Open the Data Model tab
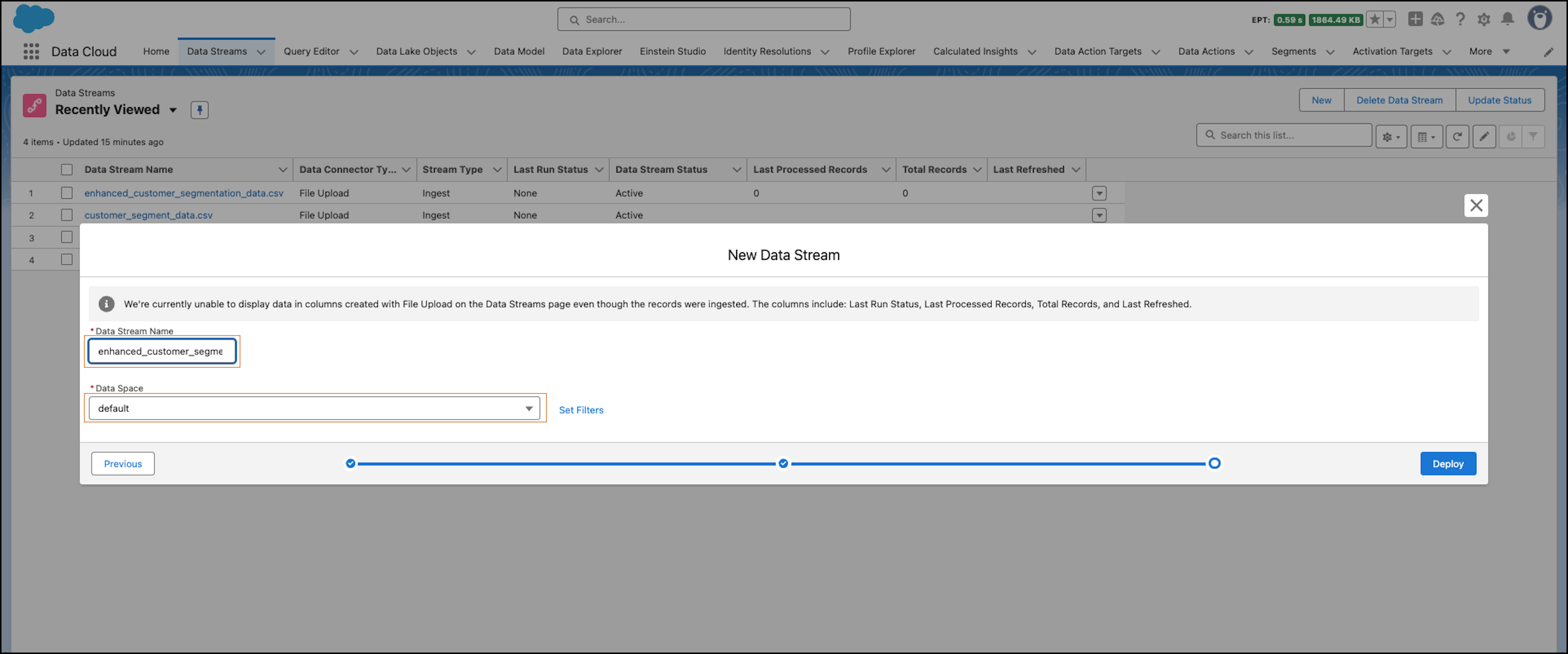 519,52
